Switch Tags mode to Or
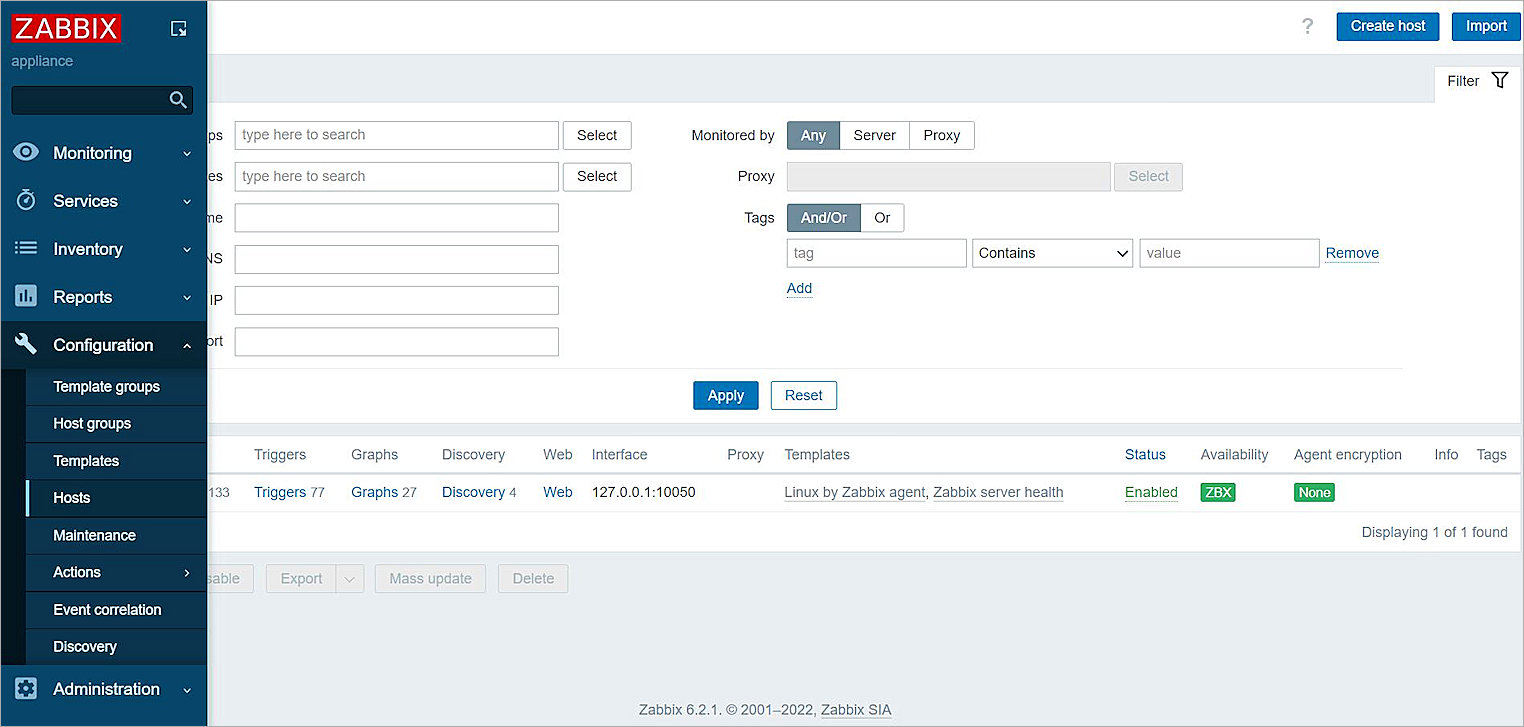This screenshot has height=727, width=1524. click(x=882, y=217)
